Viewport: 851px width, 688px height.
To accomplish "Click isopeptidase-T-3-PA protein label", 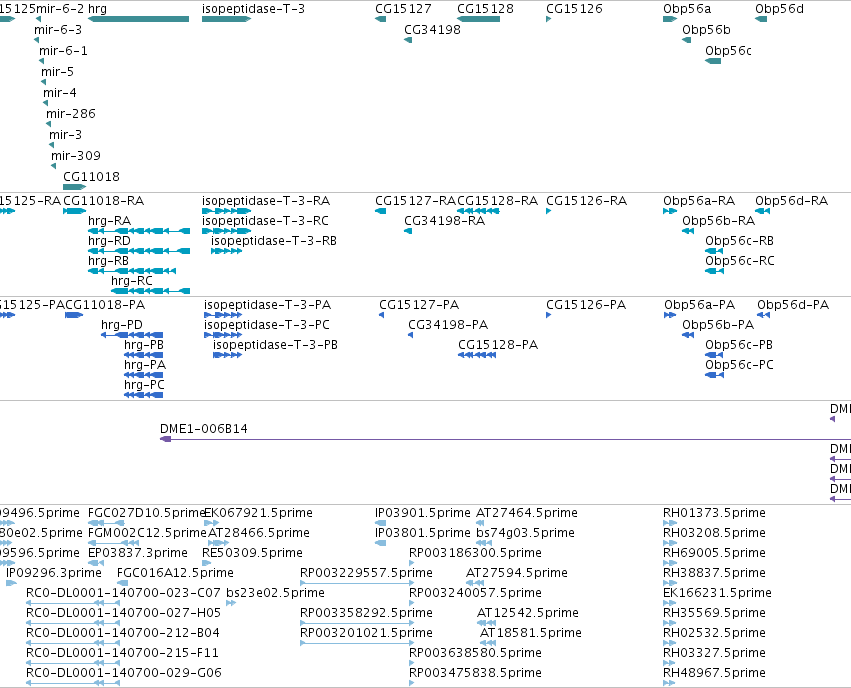I will [x=268, y=305].
